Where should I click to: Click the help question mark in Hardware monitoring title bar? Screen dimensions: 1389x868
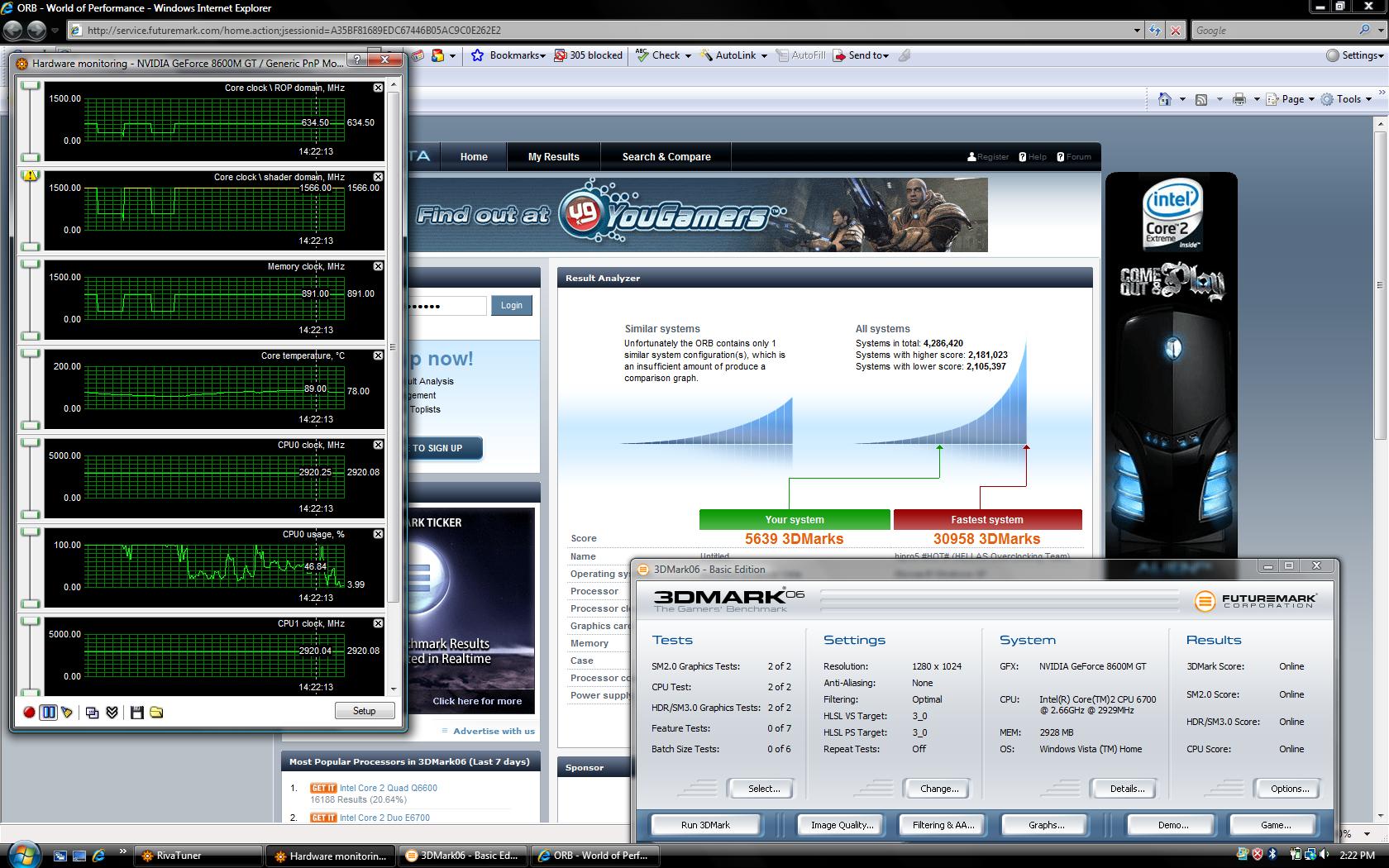356,60
